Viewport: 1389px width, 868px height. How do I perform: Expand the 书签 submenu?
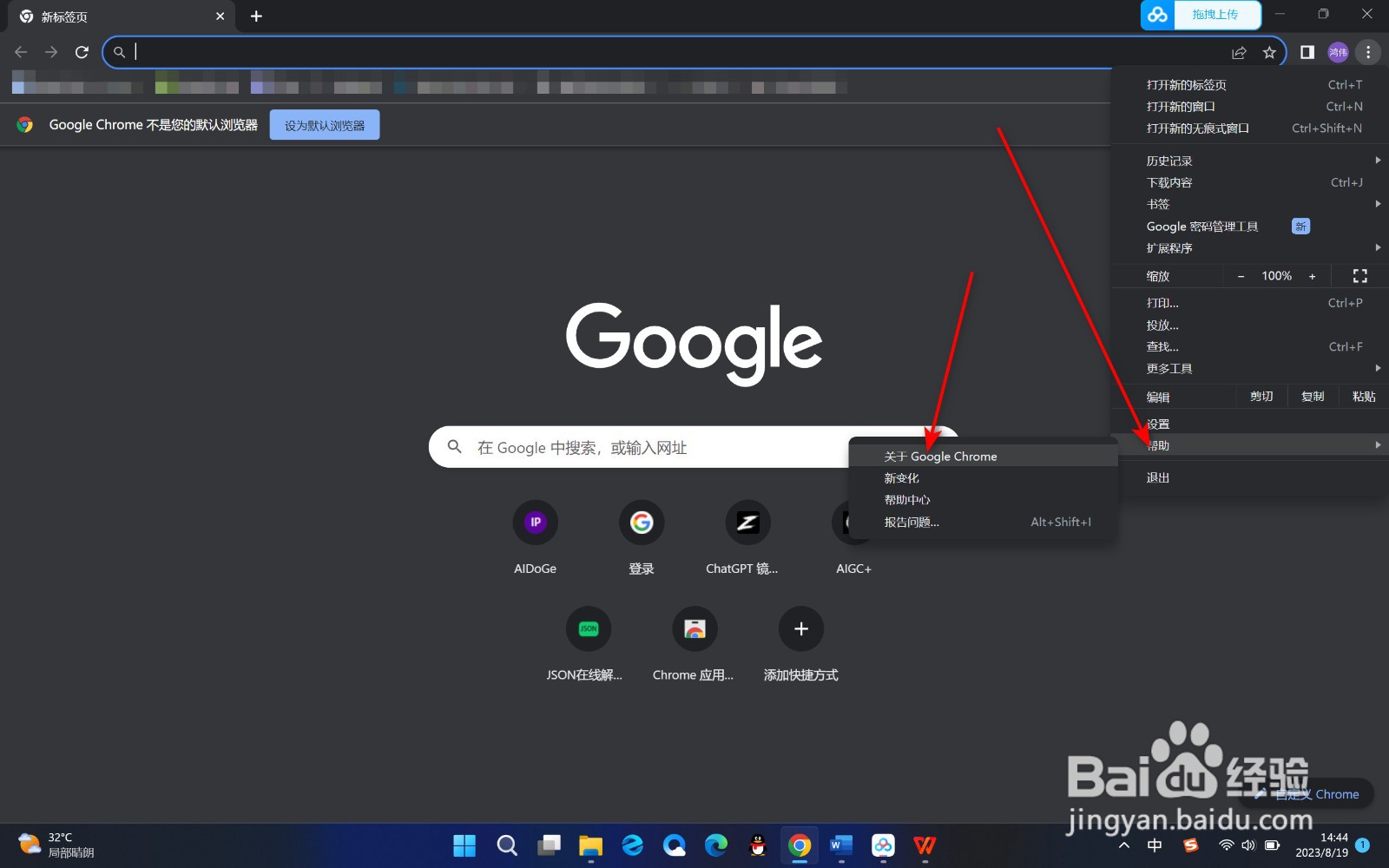coord(1250,204)
